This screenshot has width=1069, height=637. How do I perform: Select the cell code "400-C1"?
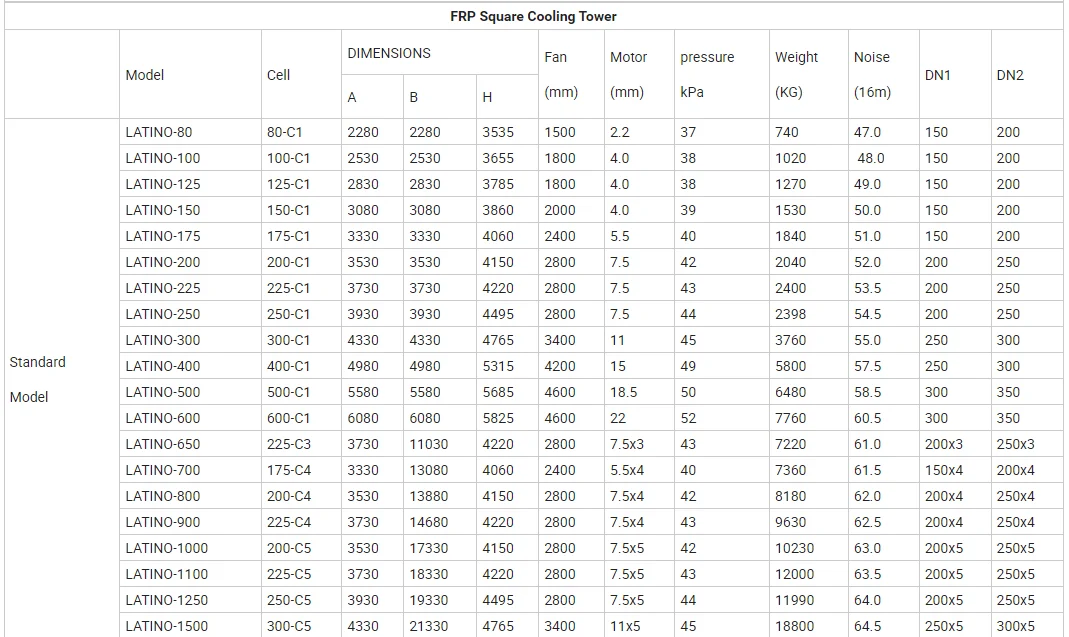tap(288, 366)
